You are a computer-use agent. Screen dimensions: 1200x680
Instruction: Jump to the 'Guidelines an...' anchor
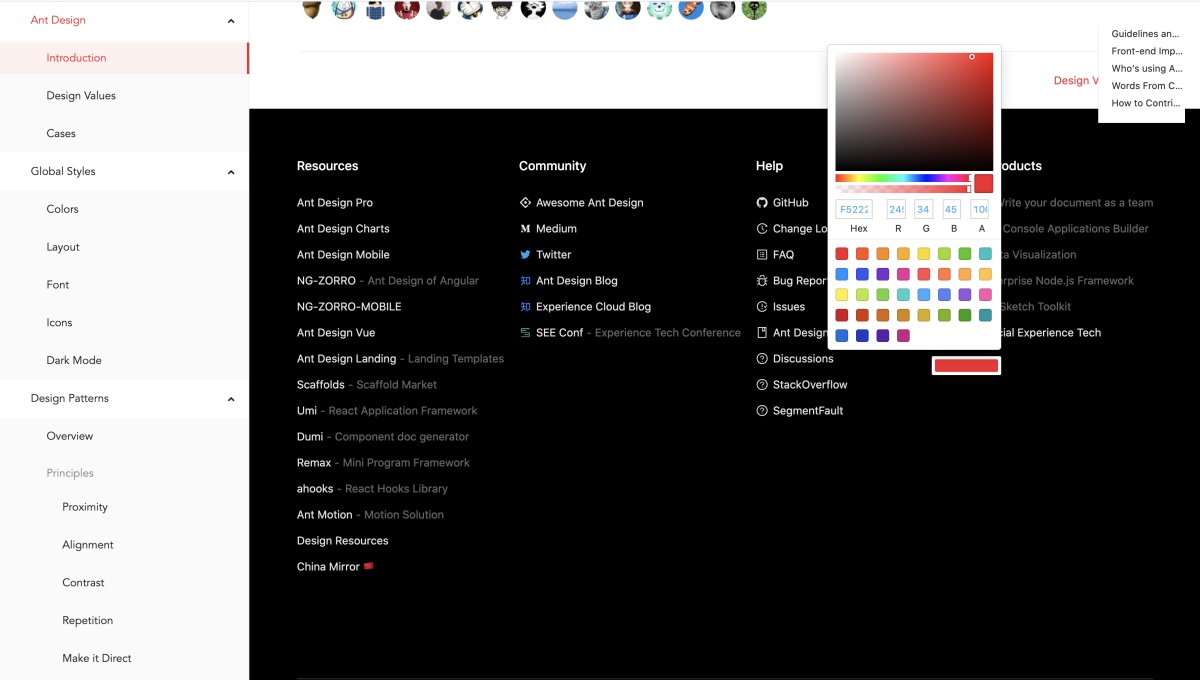[x=1145, y=34]
